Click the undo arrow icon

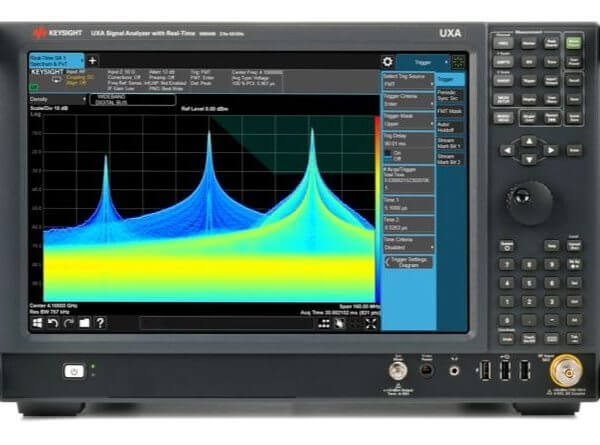coord(52,323)
